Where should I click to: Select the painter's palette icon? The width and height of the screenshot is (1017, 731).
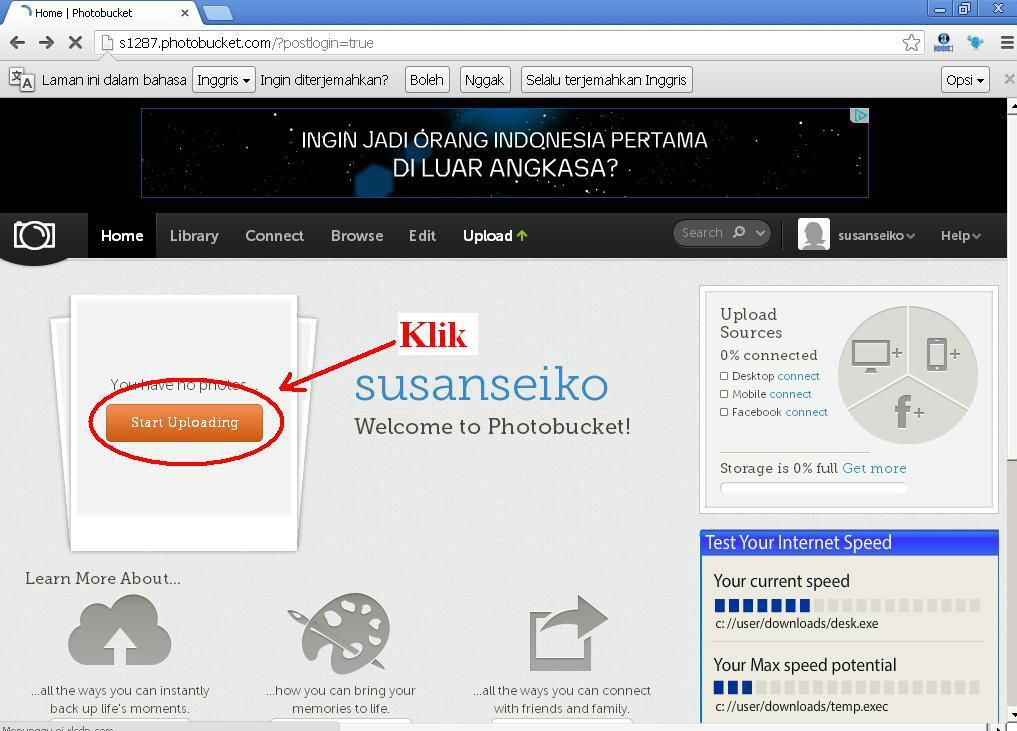340,632
